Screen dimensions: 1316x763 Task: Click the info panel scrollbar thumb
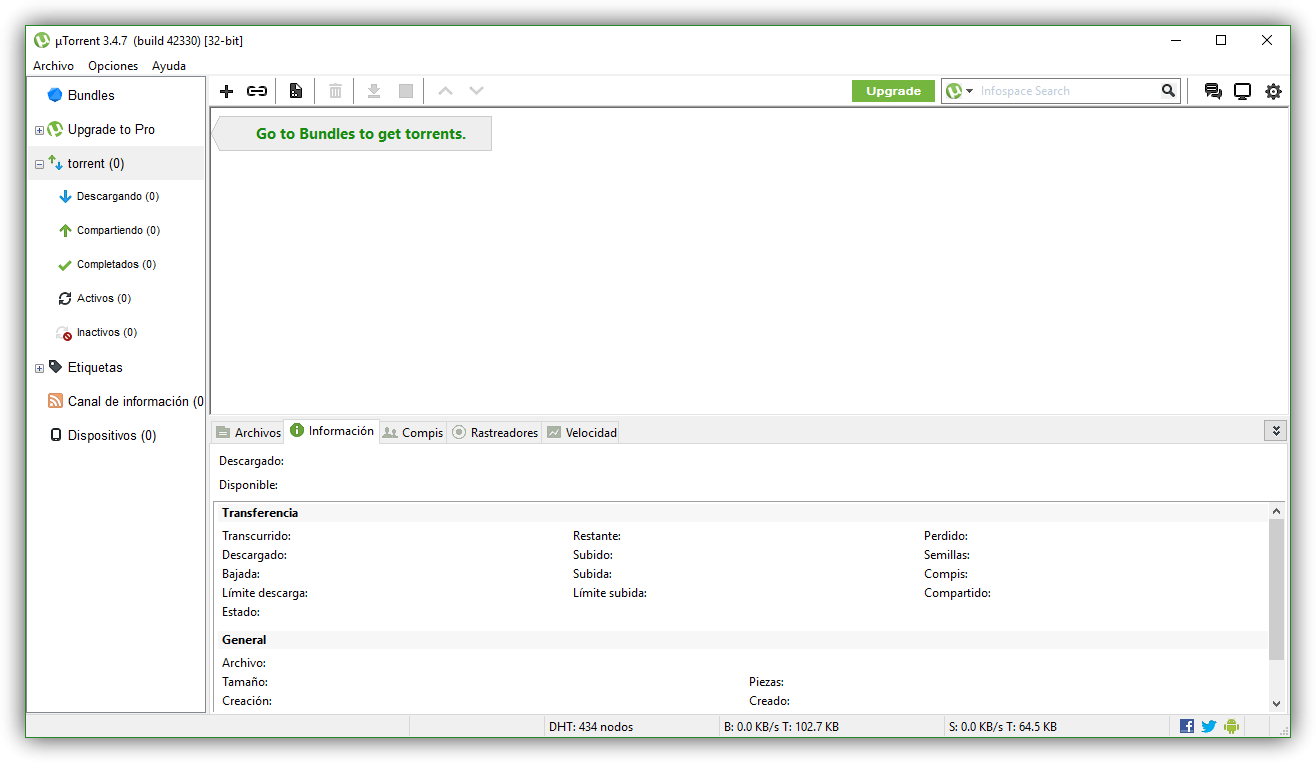(1276, 589)
